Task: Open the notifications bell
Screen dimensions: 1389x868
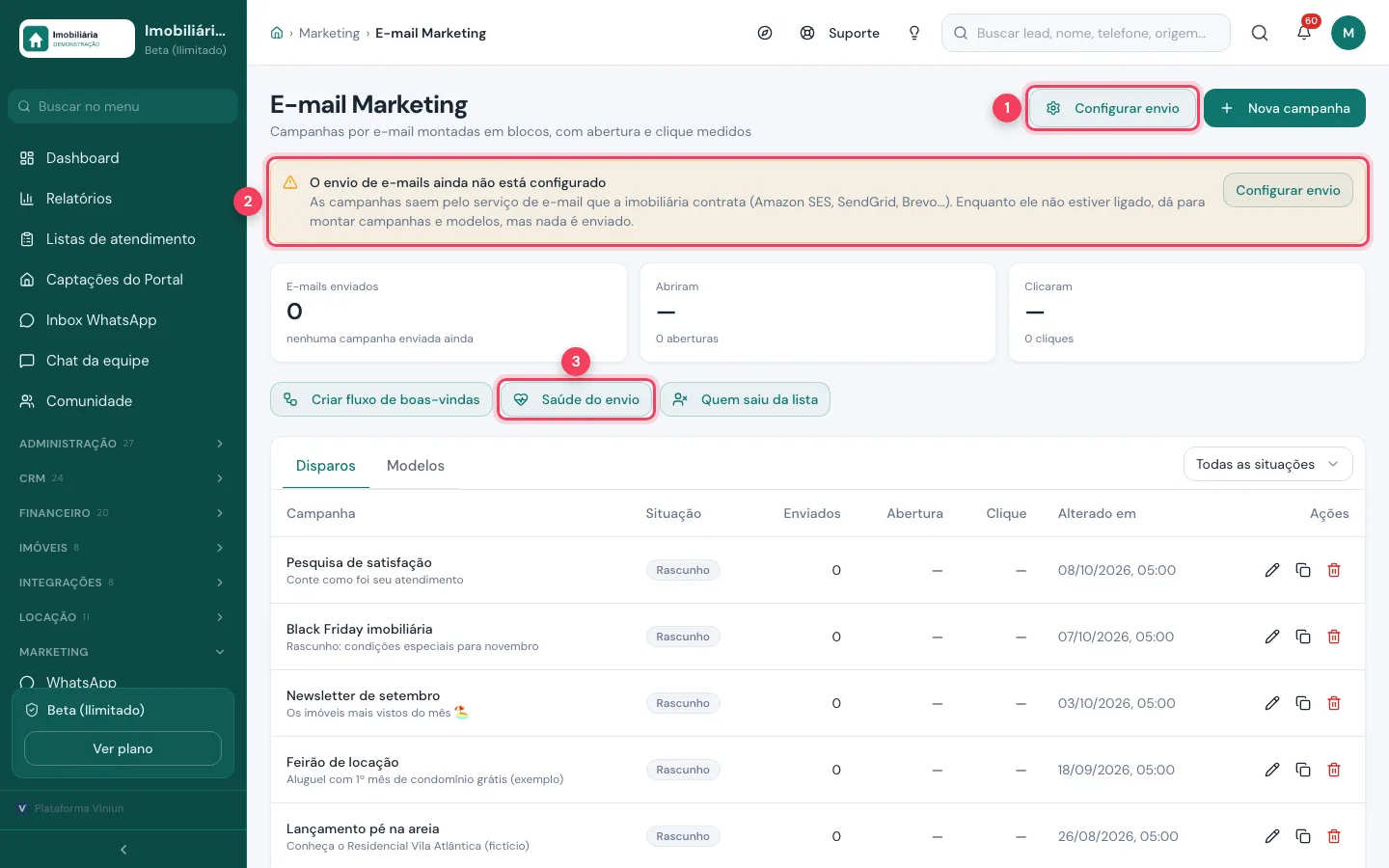Action: (x=1304, y=33)
